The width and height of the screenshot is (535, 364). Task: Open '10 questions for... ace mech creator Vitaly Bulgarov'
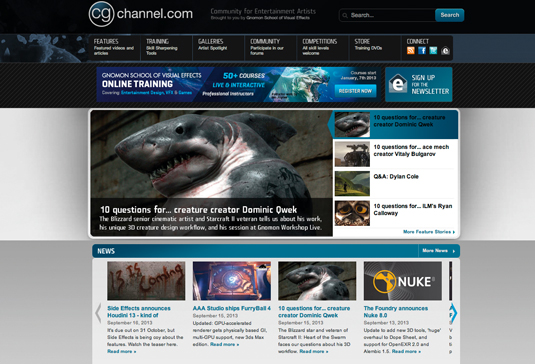pyautogui.click(x=411, y=150)
